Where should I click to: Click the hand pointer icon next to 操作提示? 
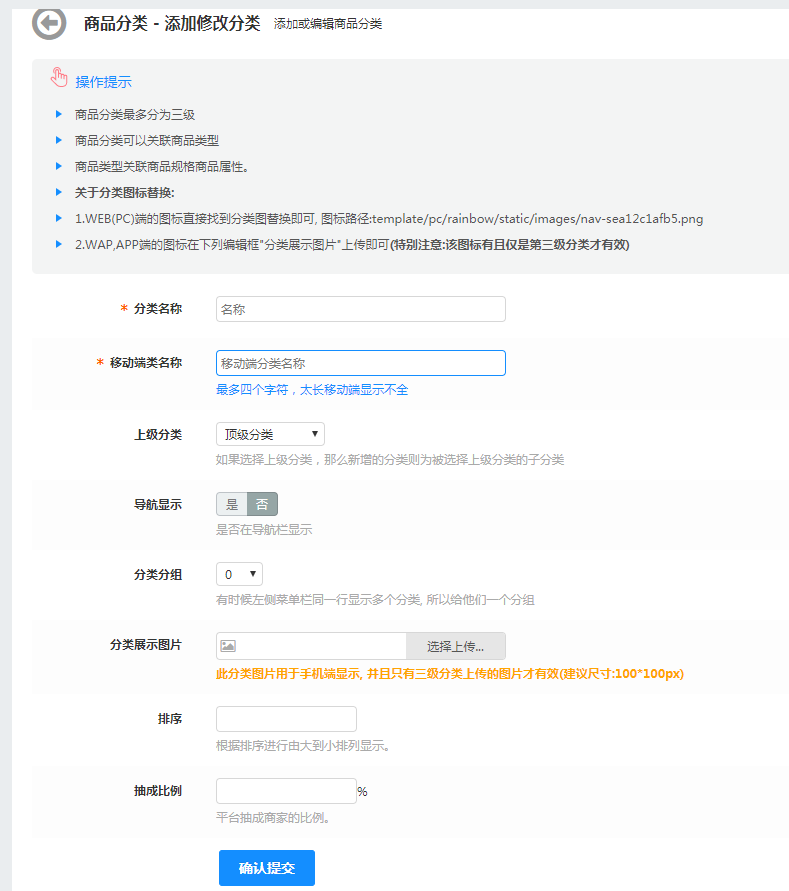pyautogui.click(x=59, y=79)
